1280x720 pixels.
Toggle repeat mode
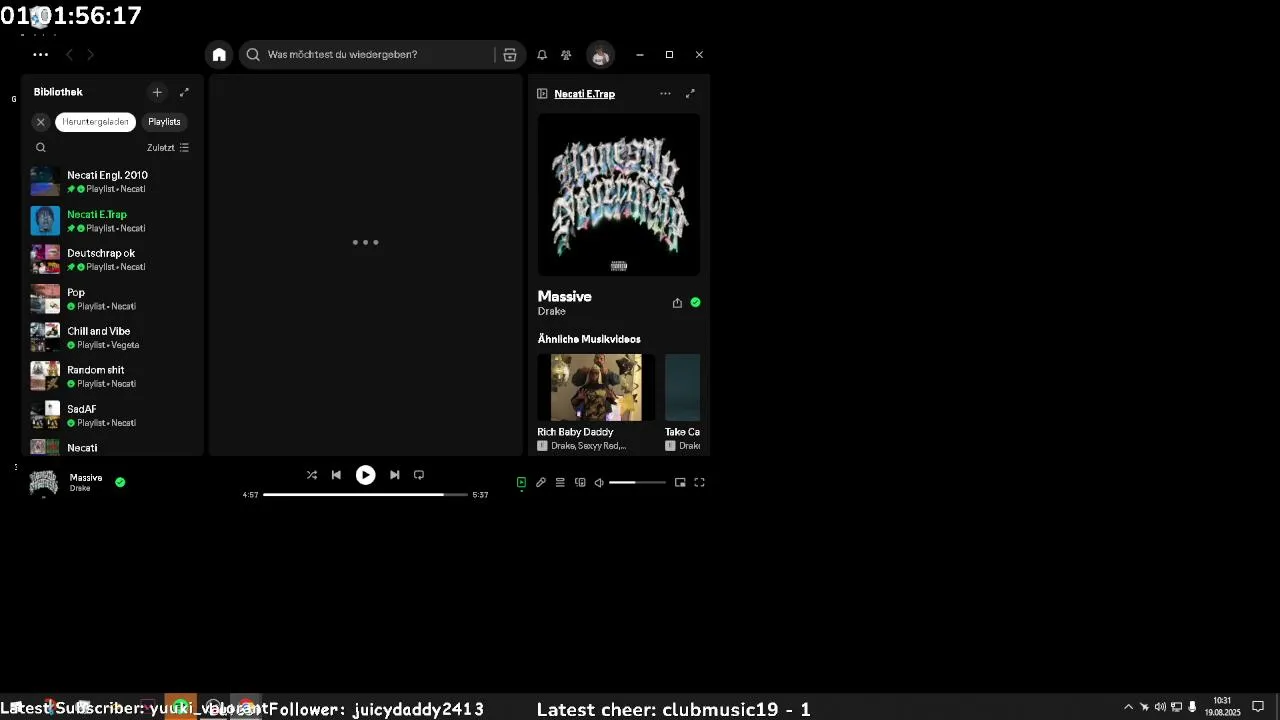coord(419,475)
